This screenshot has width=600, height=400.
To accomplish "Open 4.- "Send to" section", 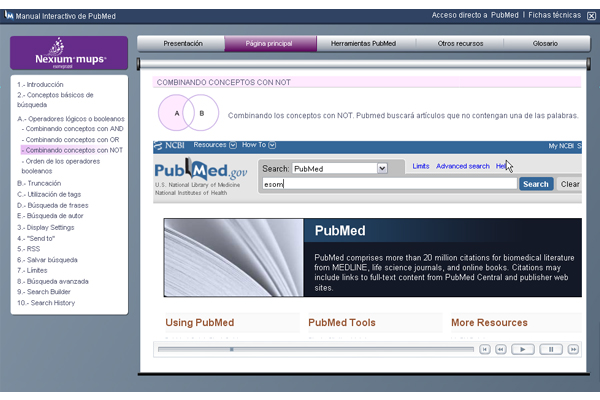I will [x=36, y=238].
